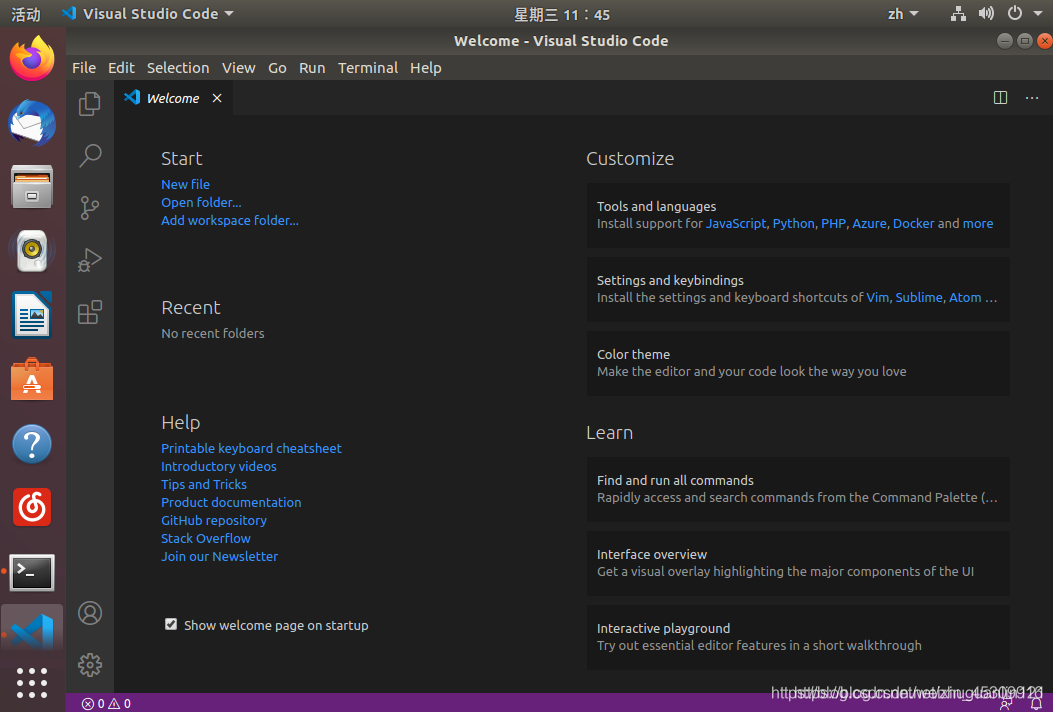Open the Search view in activity bar

tap(89, 156)
